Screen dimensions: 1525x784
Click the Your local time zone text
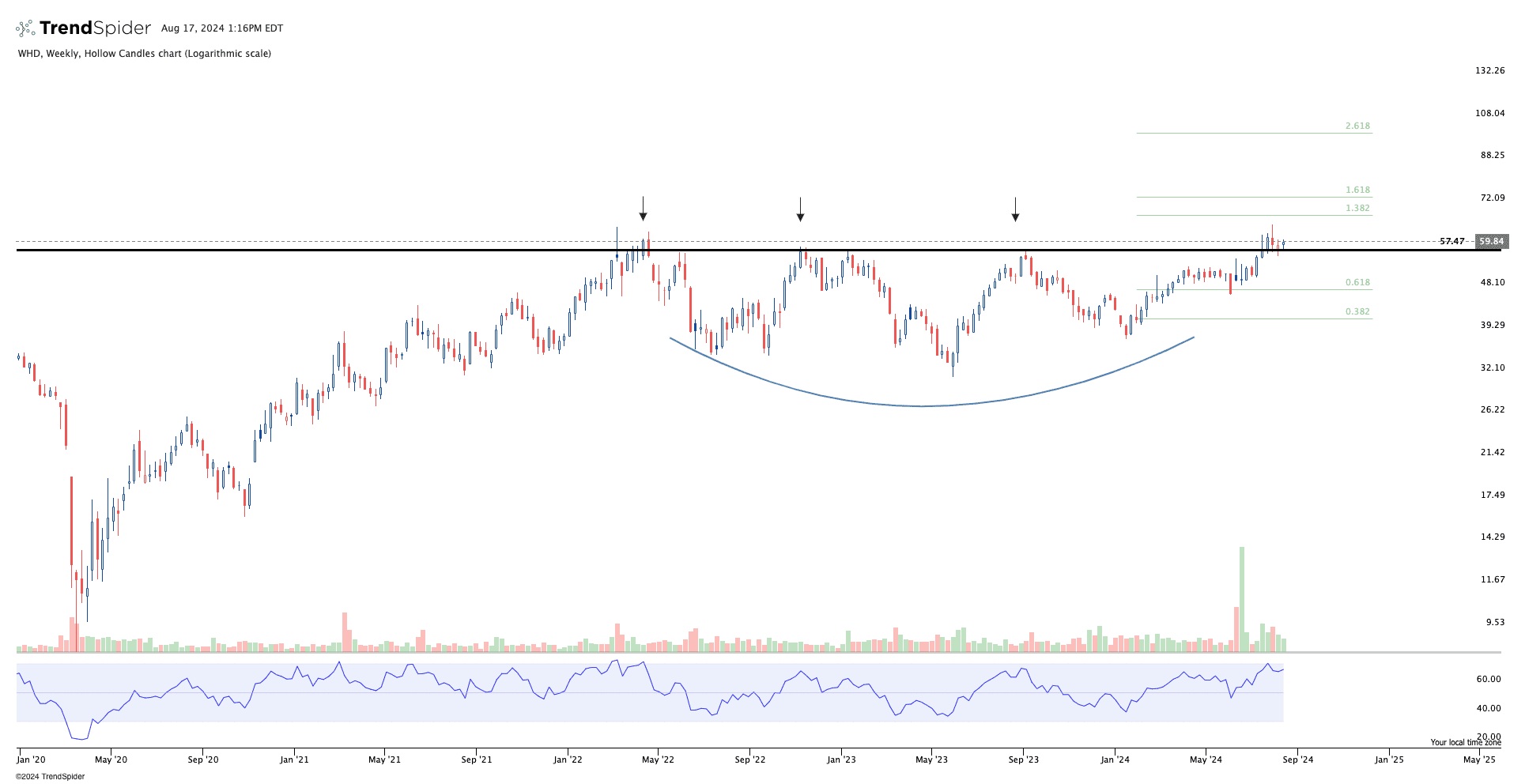[1465, 743]
